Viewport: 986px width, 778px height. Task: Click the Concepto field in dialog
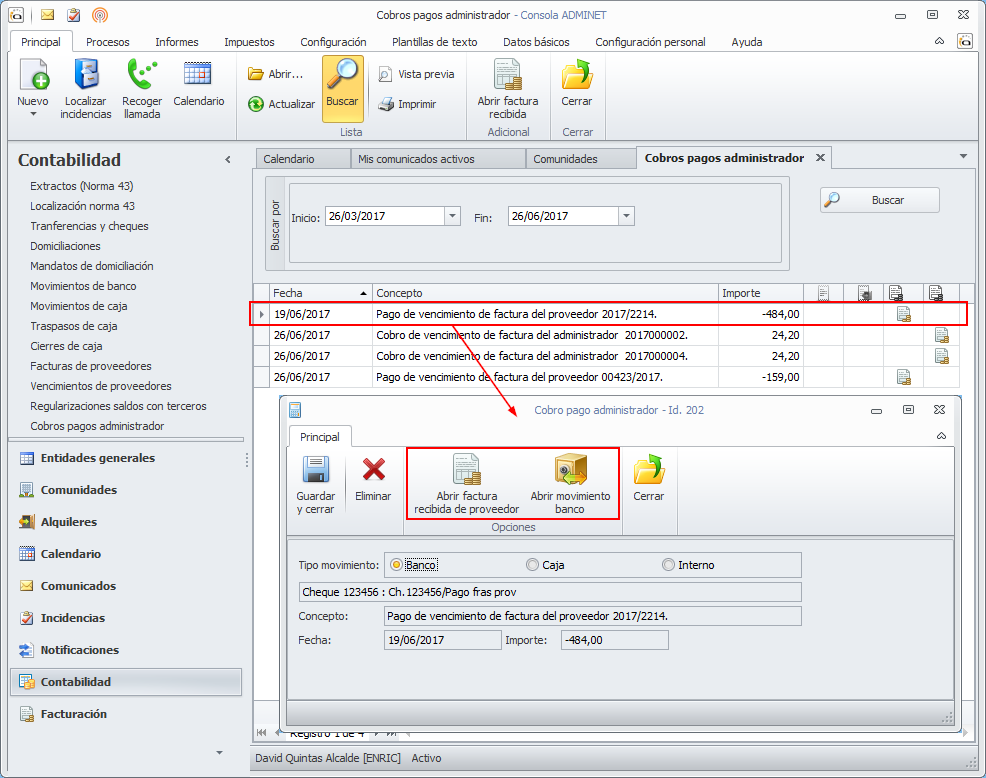coord(592,616)
